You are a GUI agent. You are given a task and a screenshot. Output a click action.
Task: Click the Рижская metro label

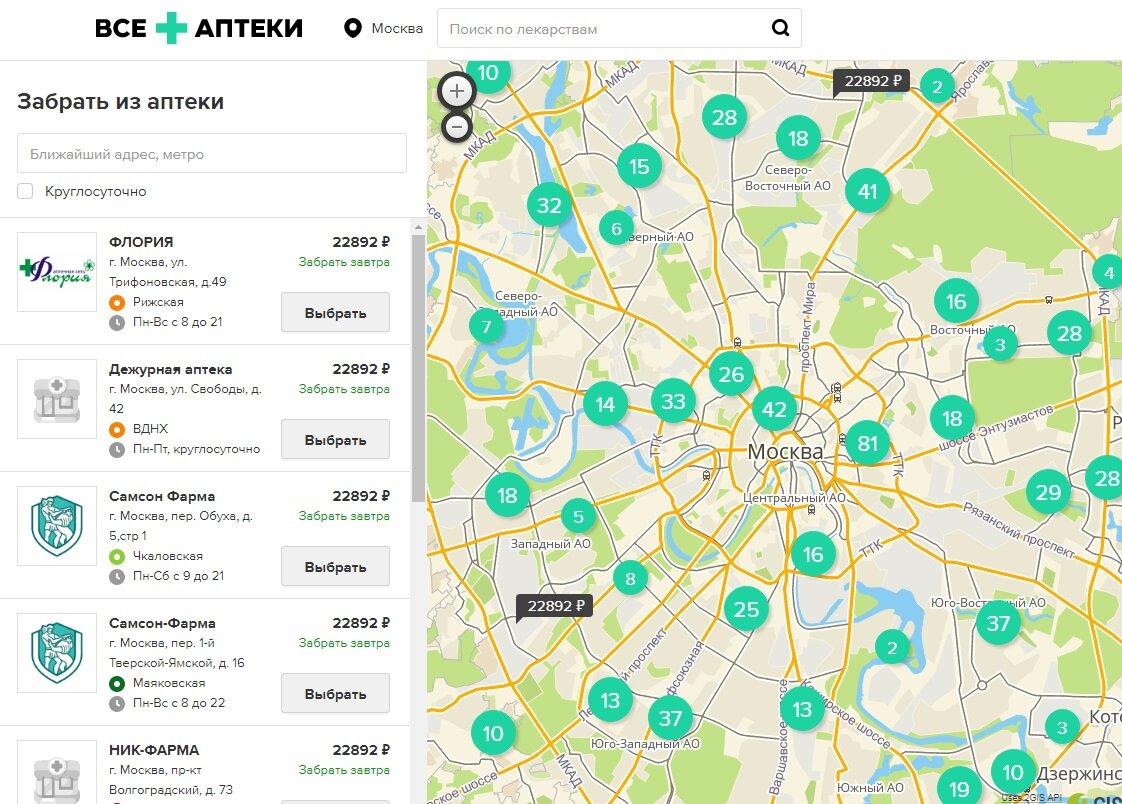pos(158,302)
